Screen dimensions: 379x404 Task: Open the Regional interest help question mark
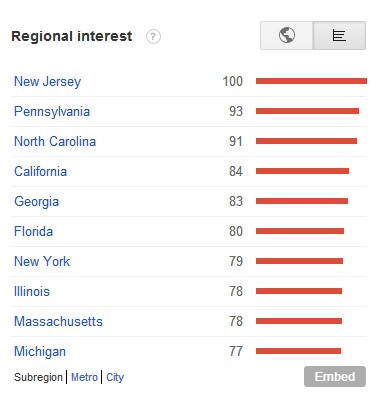153,36
